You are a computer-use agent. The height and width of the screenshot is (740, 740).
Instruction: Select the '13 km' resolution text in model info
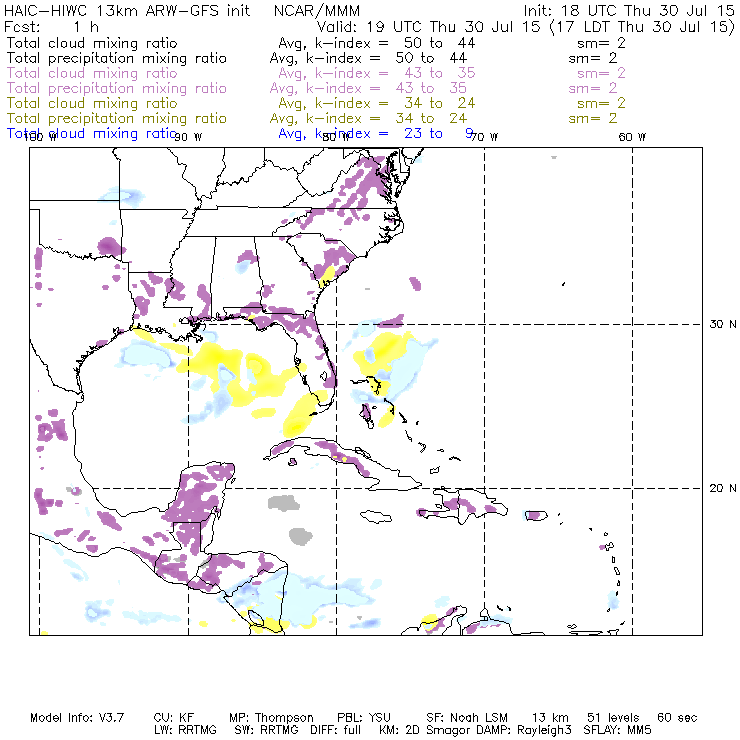(x=550, y=718)
